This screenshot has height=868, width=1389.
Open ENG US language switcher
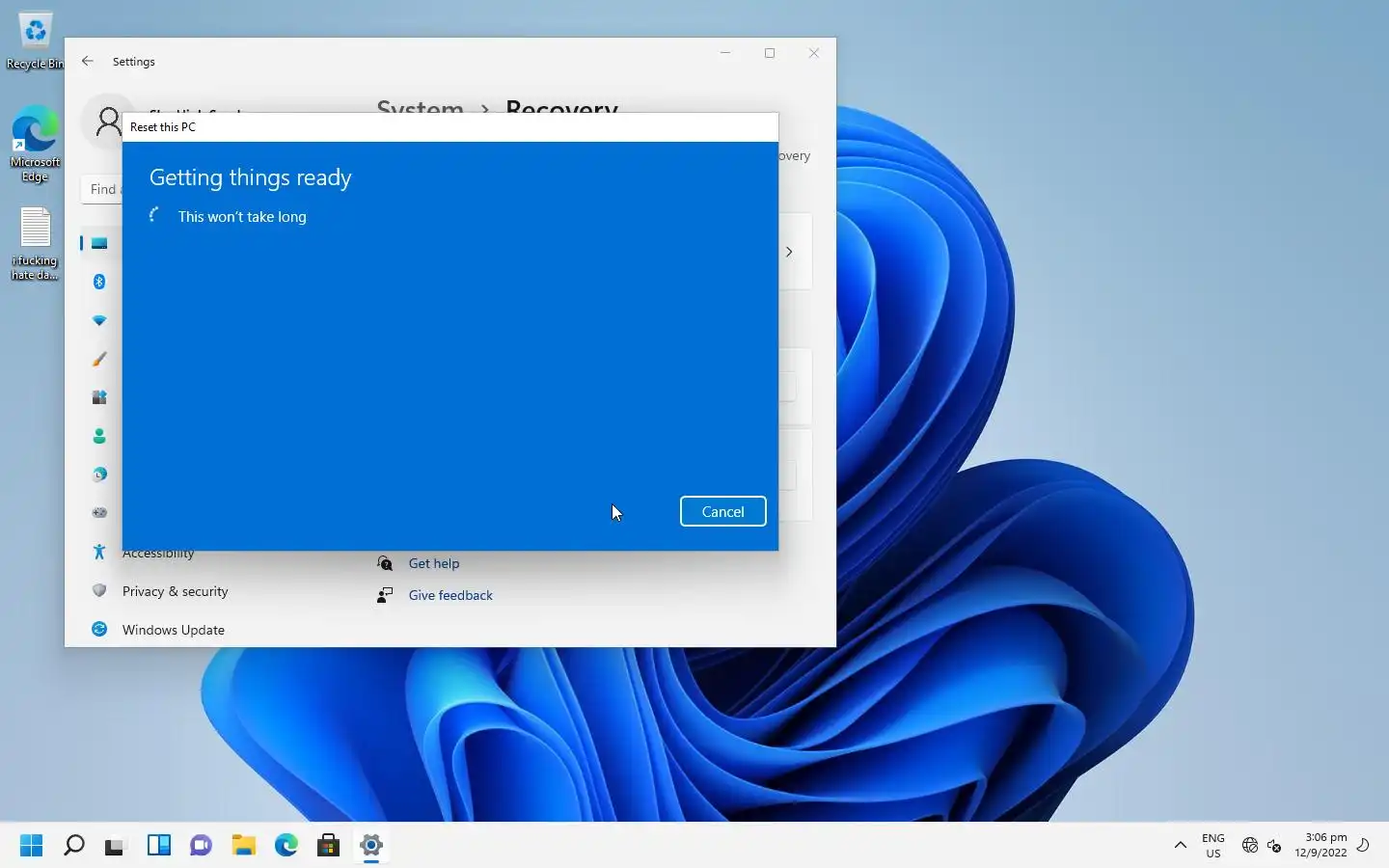[x=1213, y=846]
